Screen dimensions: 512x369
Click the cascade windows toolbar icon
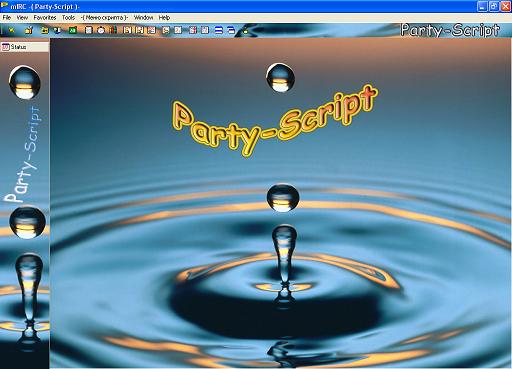coord(231,30)
